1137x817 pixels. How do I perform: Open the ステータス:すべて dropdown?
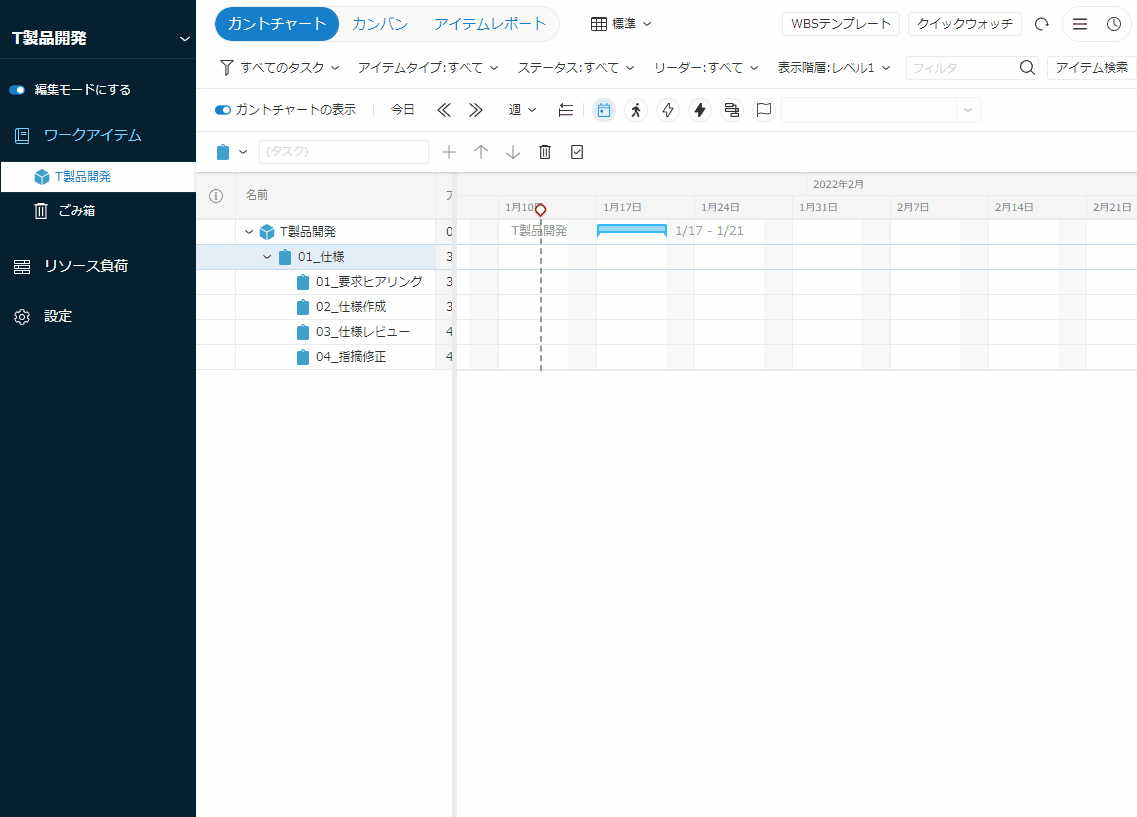pyautogui.click(x=576, y=68)
